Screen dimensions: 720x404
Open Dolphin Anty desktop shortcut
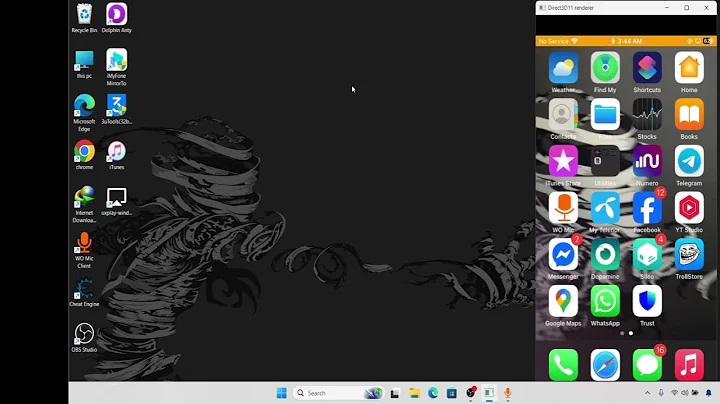(117, 18)
